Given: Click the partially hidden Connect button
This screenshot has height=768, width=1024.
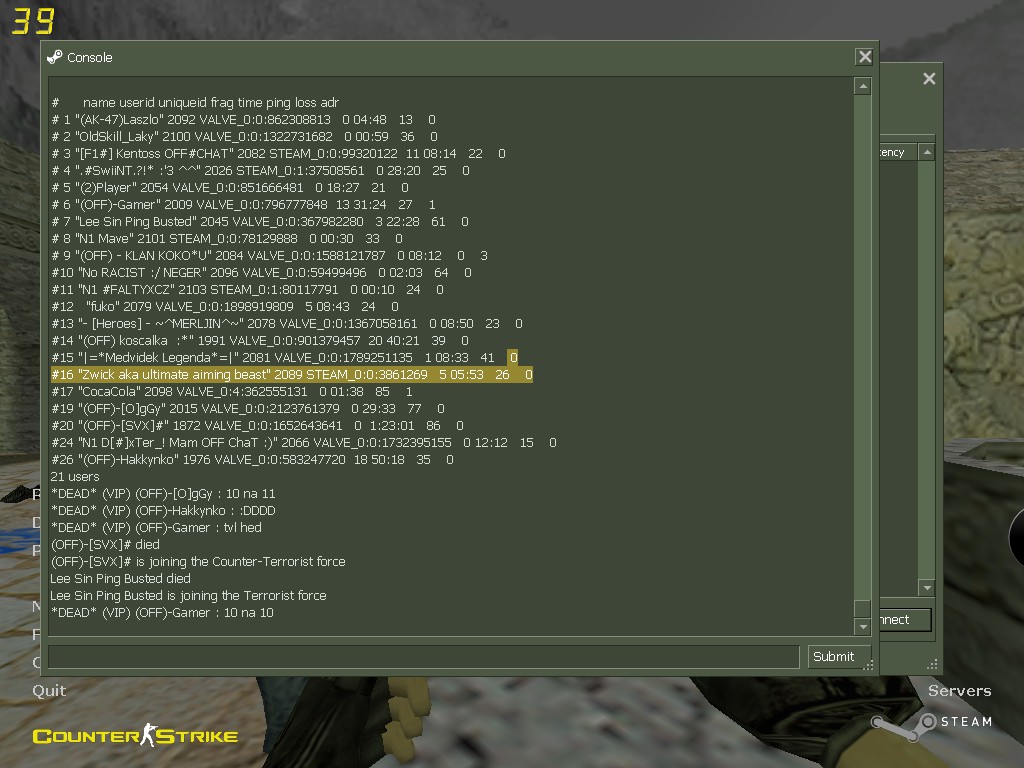Looking at the screenshot, I should [904, 620].
